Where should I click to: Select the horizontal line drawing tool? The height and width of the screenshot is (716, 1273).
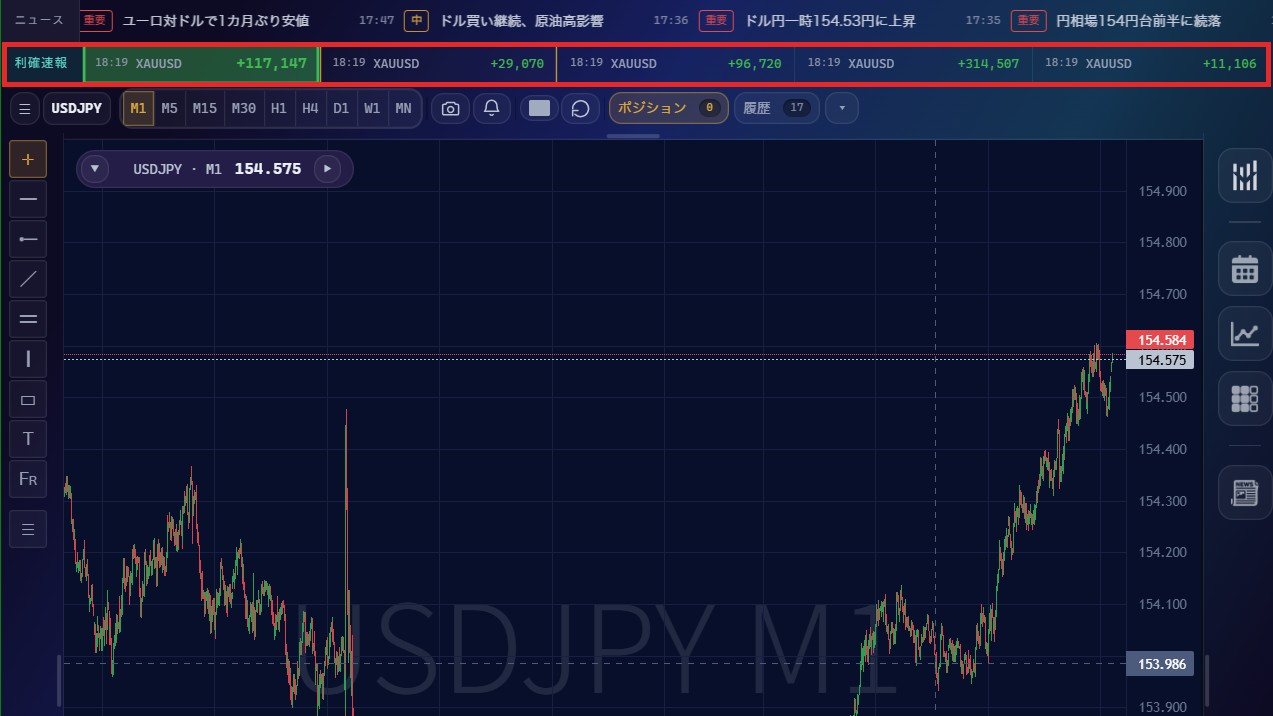(28, 199)
